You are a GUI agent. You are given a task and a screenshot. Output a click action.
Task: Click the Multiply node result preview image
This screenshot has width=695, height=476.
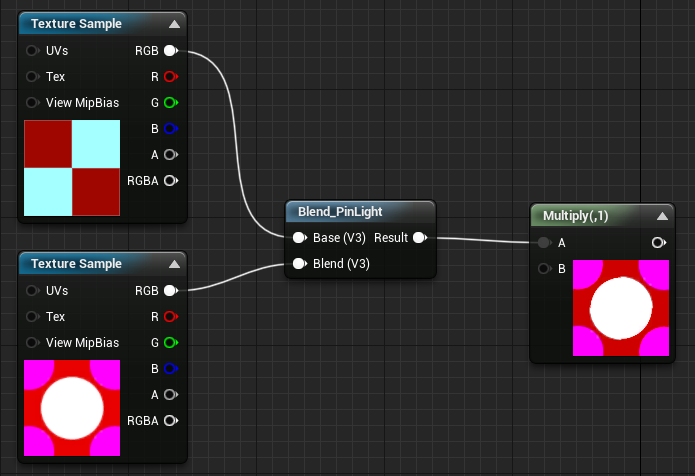point(621,308)
